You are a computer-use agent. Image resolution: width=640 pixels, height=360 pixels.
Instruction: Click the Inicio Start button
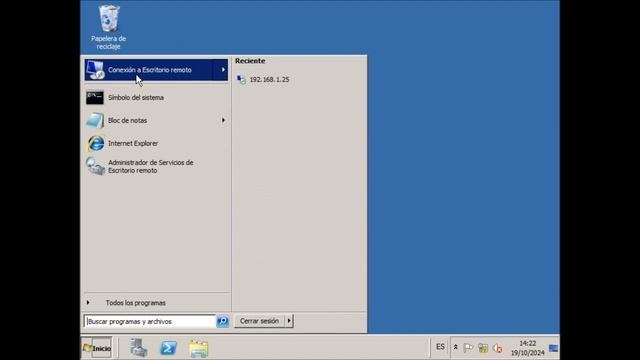pos(97,348)
